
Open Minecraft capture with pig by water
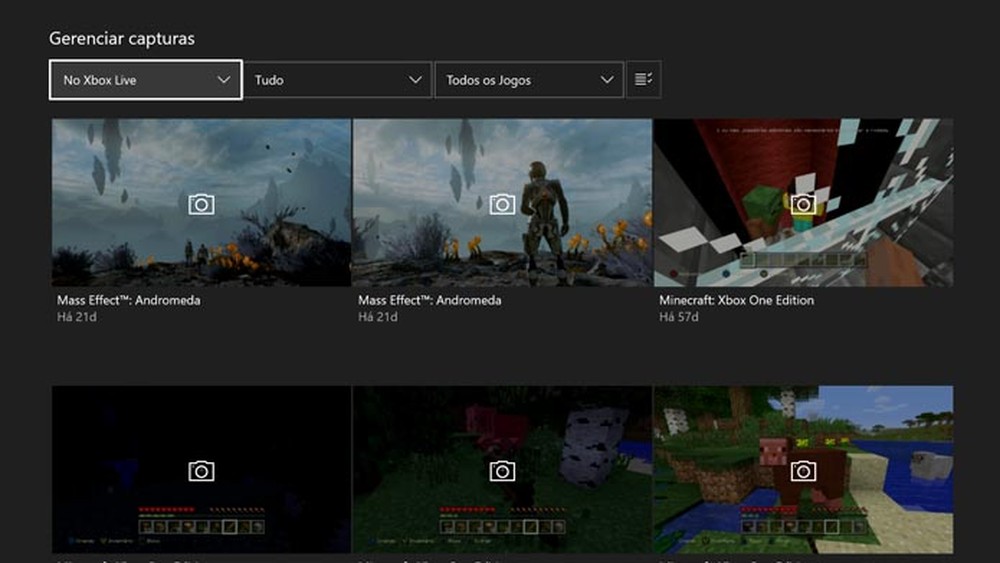pyautogui.click(x=804, y=469)
